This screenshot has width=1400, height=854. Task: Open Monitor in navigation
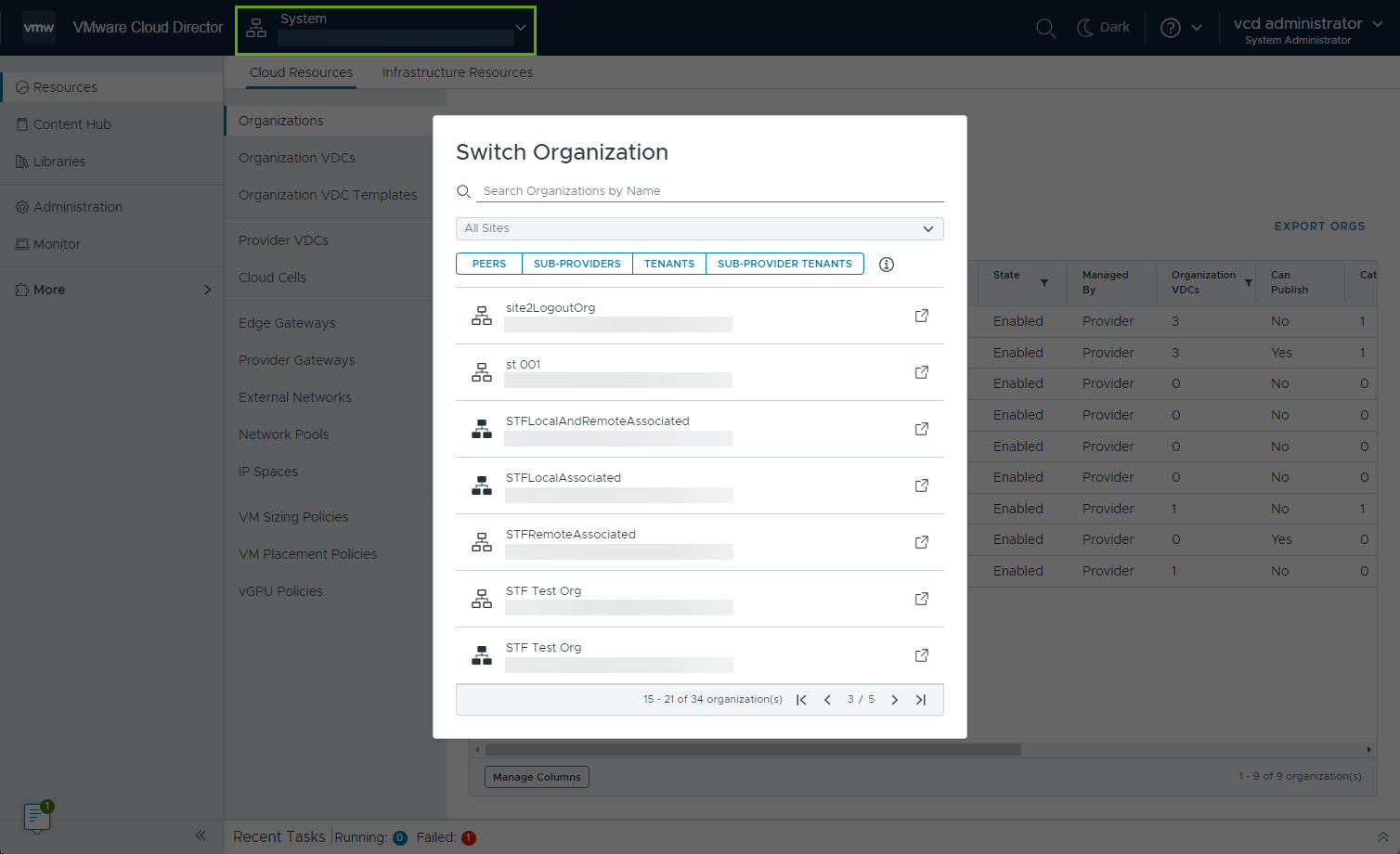(x=112, y=244)
